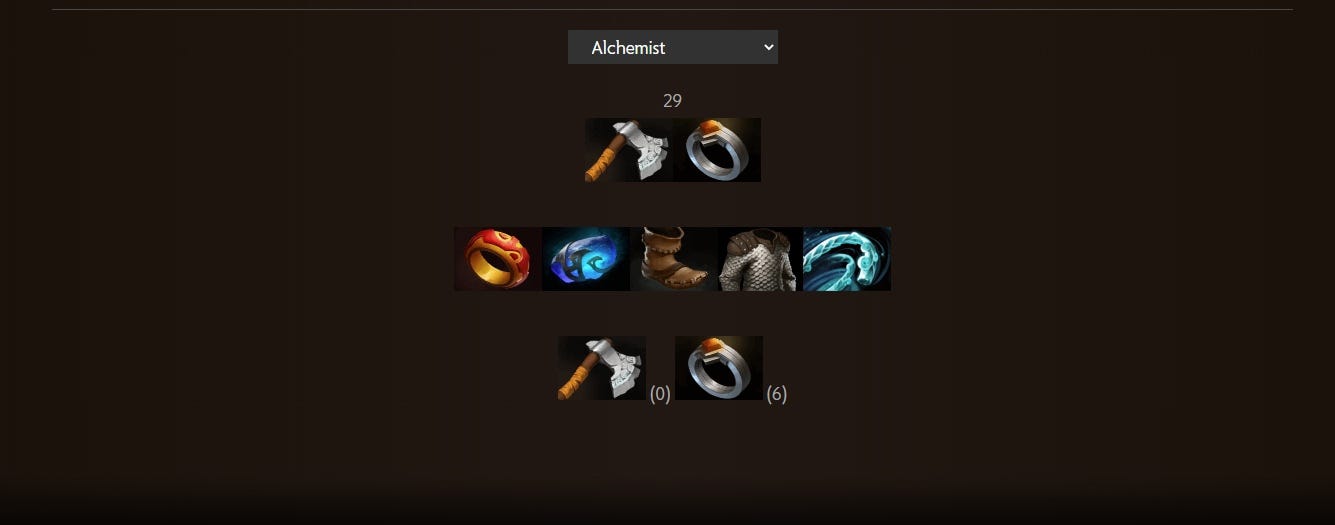Screen dimensions: 1335x525
Task: Click the Alchemist text in the combo box
Action: click(x=628, y=47)
